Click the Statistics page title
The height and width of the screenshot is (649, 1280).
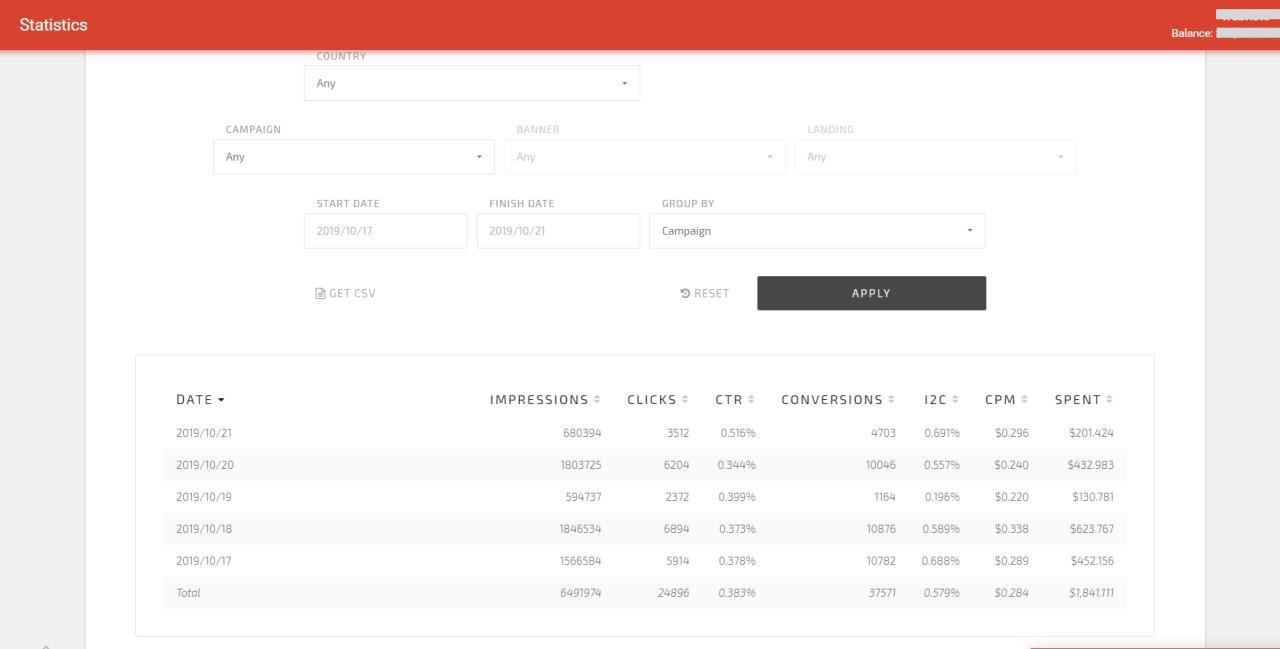coord(53,25)
